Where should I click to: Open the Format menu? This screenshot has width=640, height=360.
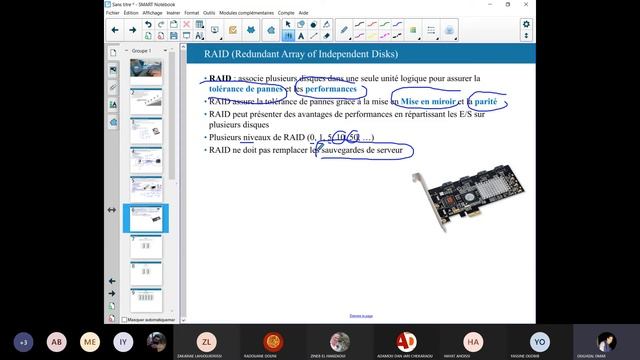pyautogui.click(x=191, y=13)
